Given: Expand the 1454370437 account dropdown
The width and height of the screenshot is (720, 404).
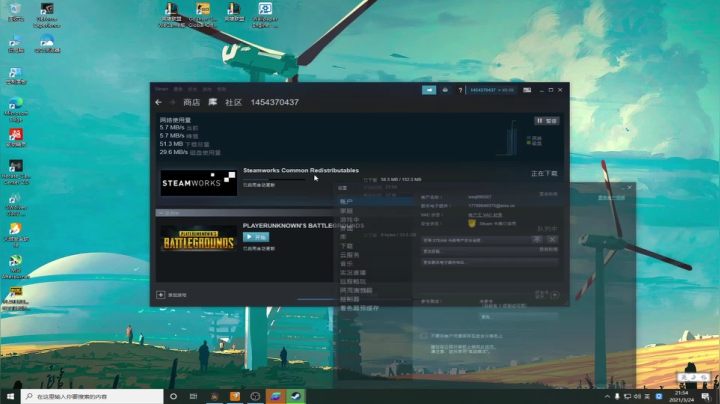Looking at the screenshot, I should (x=492, y=90).
